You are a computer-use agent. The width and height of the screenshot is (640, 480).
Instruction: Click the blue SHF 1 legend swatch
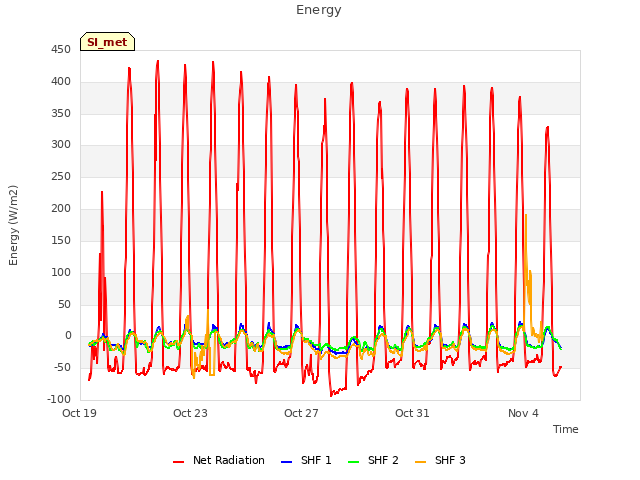(x=287, y=462)
